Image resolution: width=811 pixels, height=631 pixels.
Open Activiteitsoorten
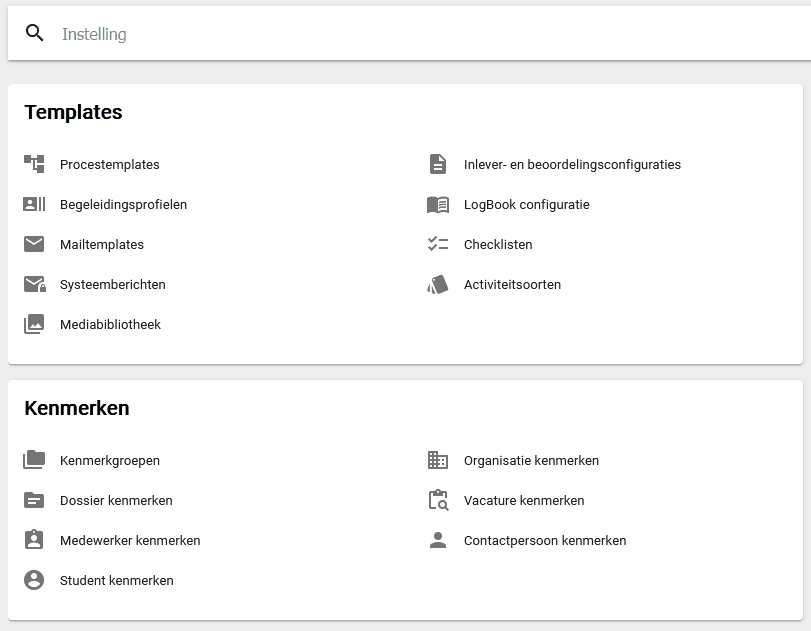(x=513, y=284)
